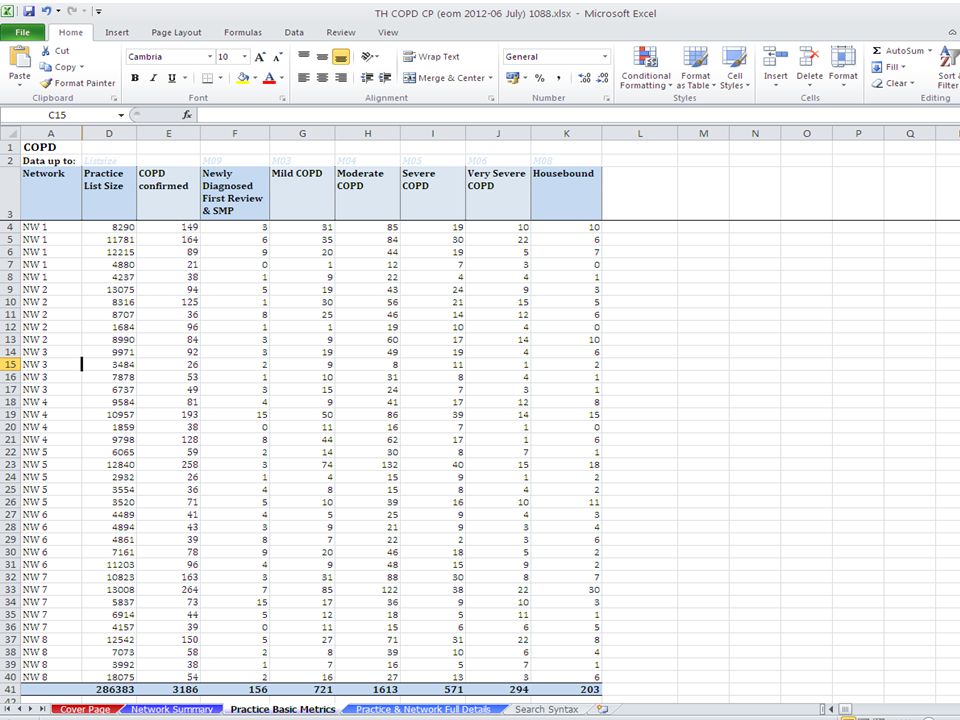The height and width of the screenshot is (720, 960).
Task: Click the Save icon in Quick Access
Action: tap(28, 11)
